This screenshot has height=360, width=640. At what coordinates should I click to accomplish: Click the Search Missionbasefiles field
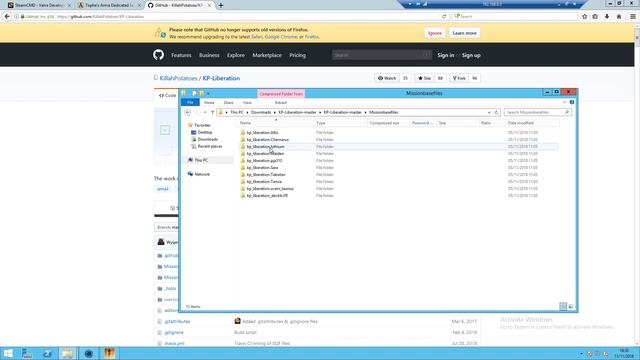(x=537, y=112)
